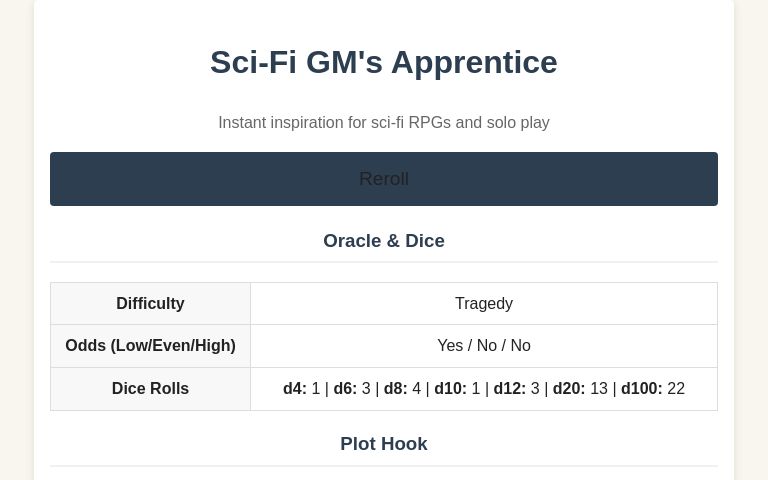The height and width of the screenshot is (480, 768).
Task: Click the d12 roll label
Action: tap(509, 388)
